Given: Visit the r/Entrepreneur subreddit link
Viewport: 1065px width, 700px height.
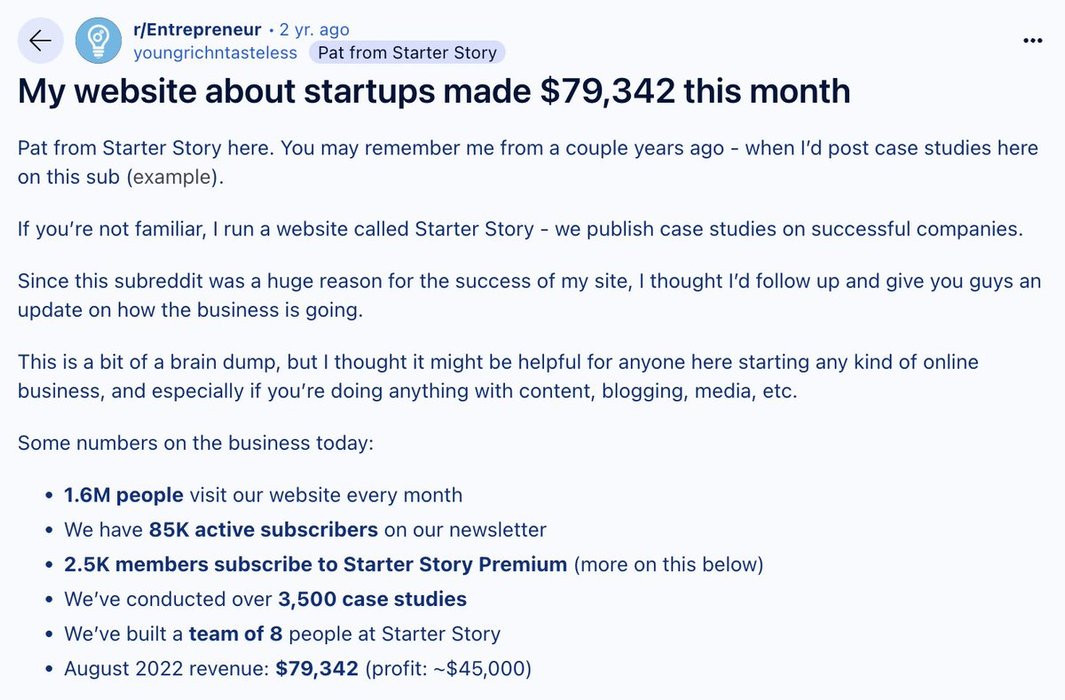Looking at the screenshot, I should tap(197, 30).
